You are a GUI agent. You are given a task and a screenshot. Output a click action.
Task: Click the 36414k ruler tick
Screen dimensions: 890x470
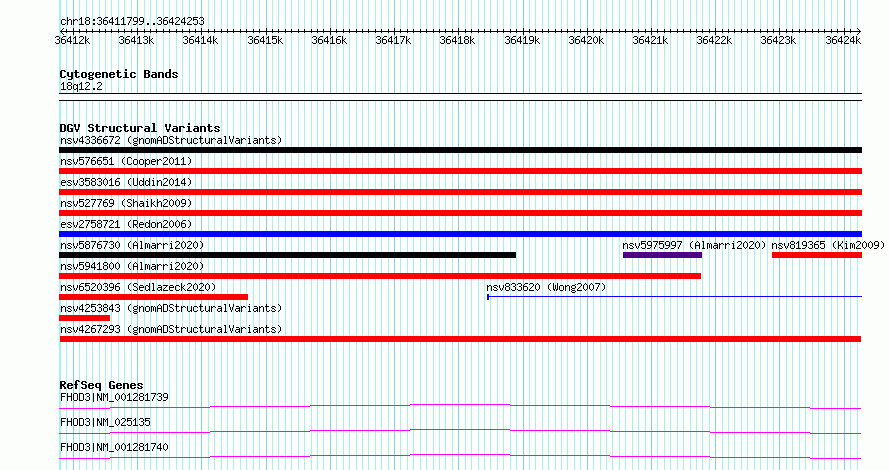coord(200,40)
